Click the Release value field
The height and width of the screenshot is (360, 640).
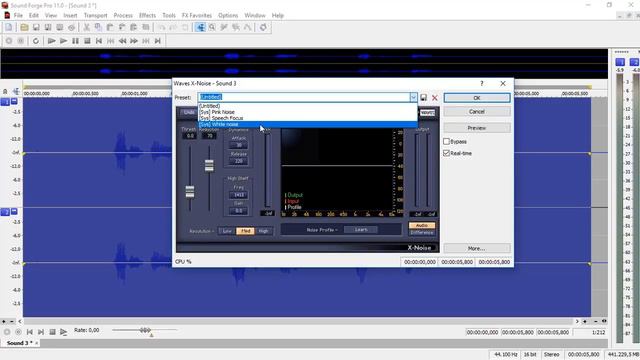239,161
